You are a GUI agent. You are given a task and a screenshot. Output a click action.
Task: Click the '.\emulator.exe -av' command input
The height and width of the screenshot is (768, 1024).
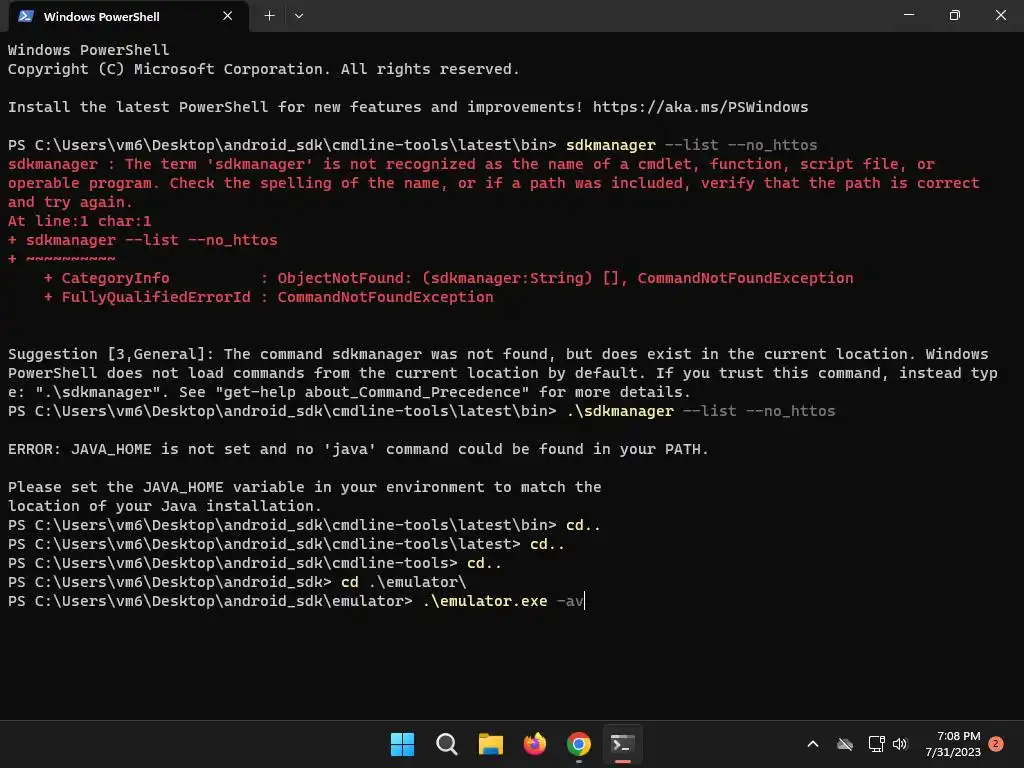tap(503, 601)
